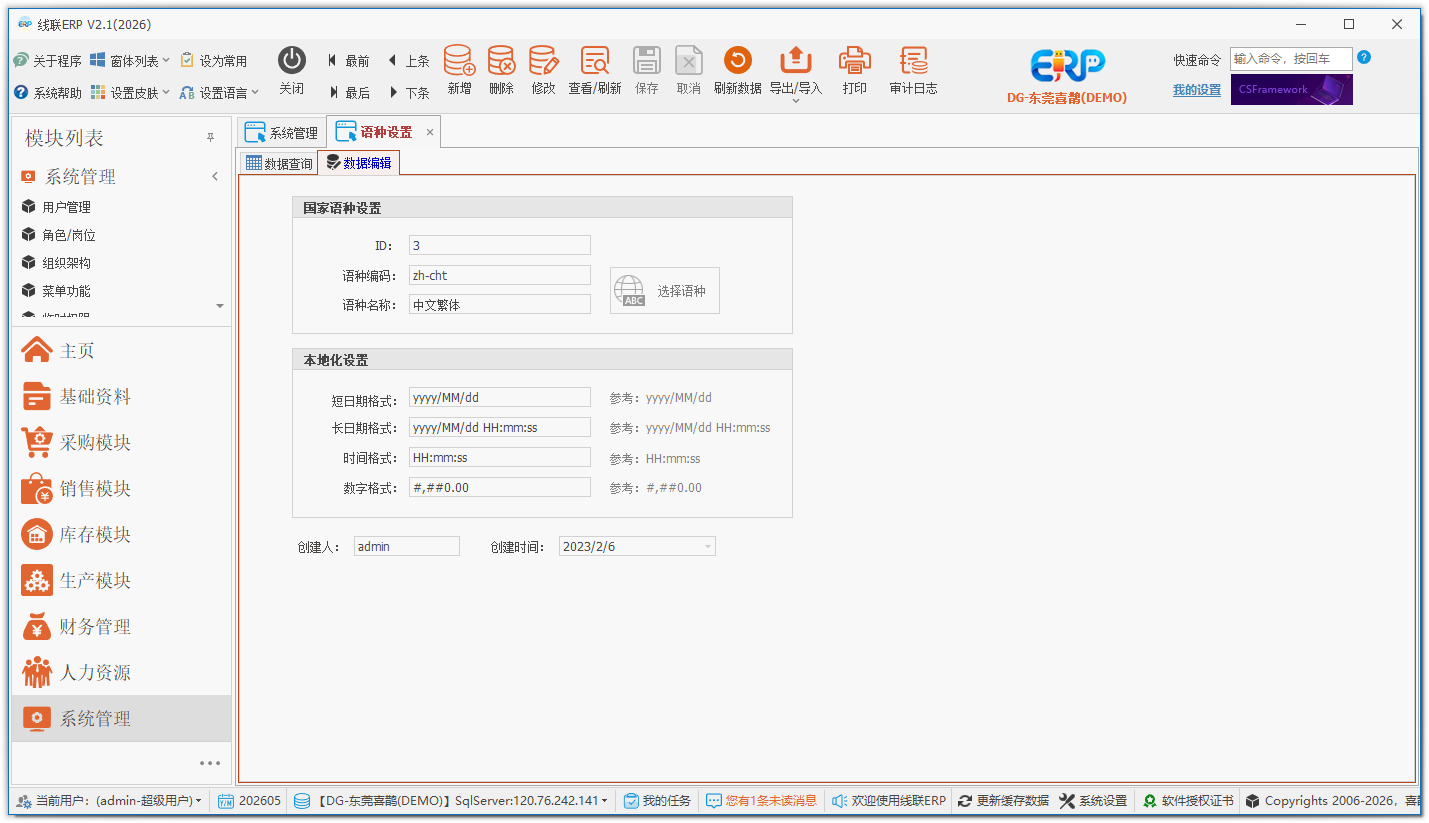
Task: Open the 库存模块 inventory module
Action: click(121, 534)
